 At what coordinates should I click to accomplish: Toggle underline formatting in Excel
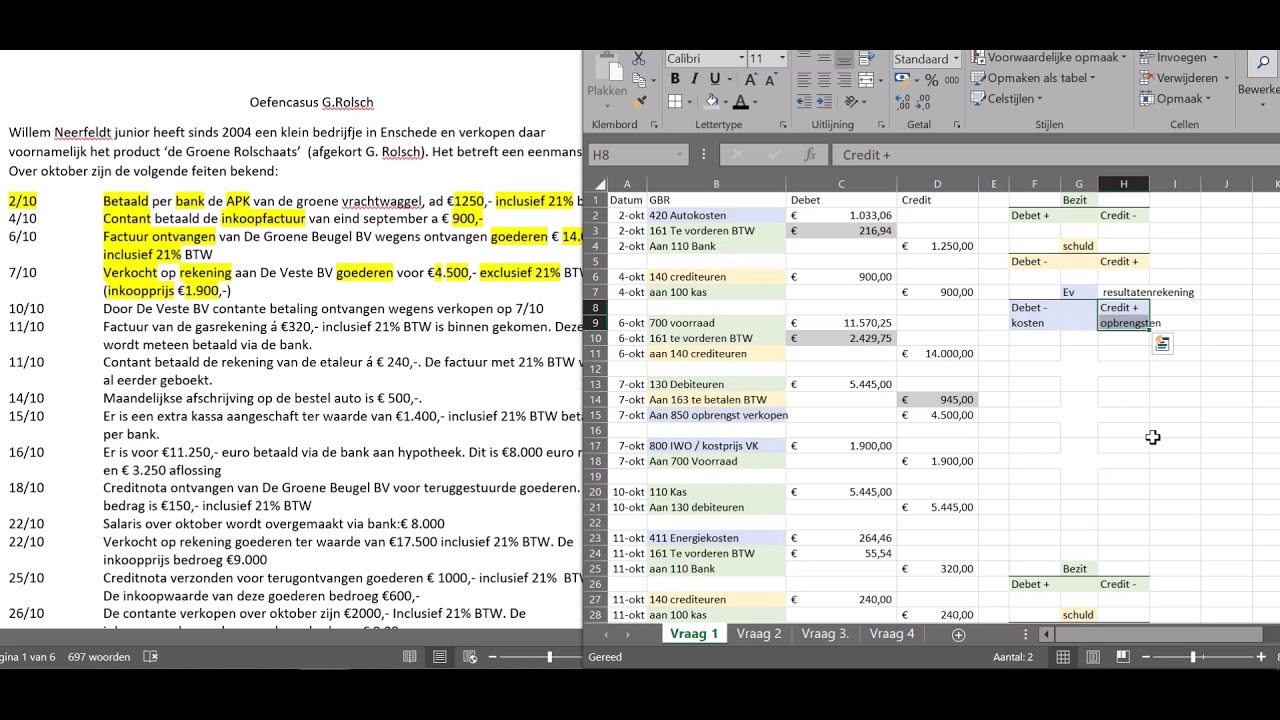pyautogui.click(x=715, y=78)
